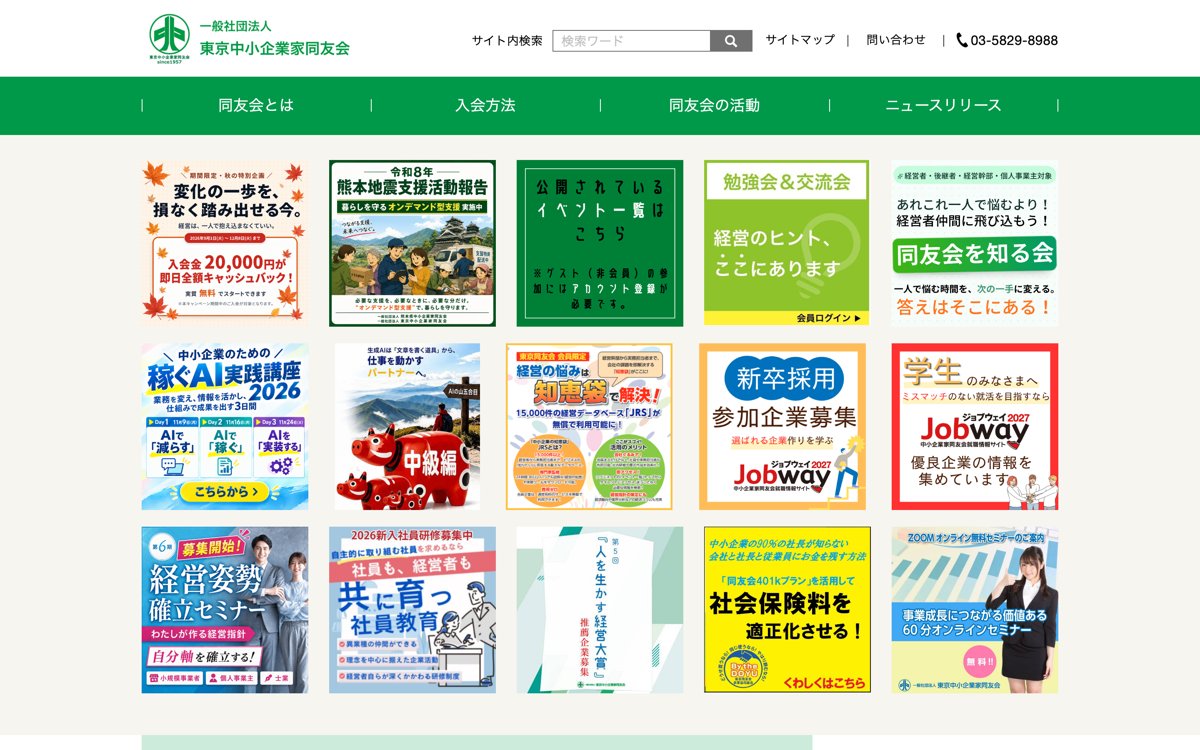Open the ZOOMオンライン無料セミナー banner
1200x750 pixels.
coord(975,610)
